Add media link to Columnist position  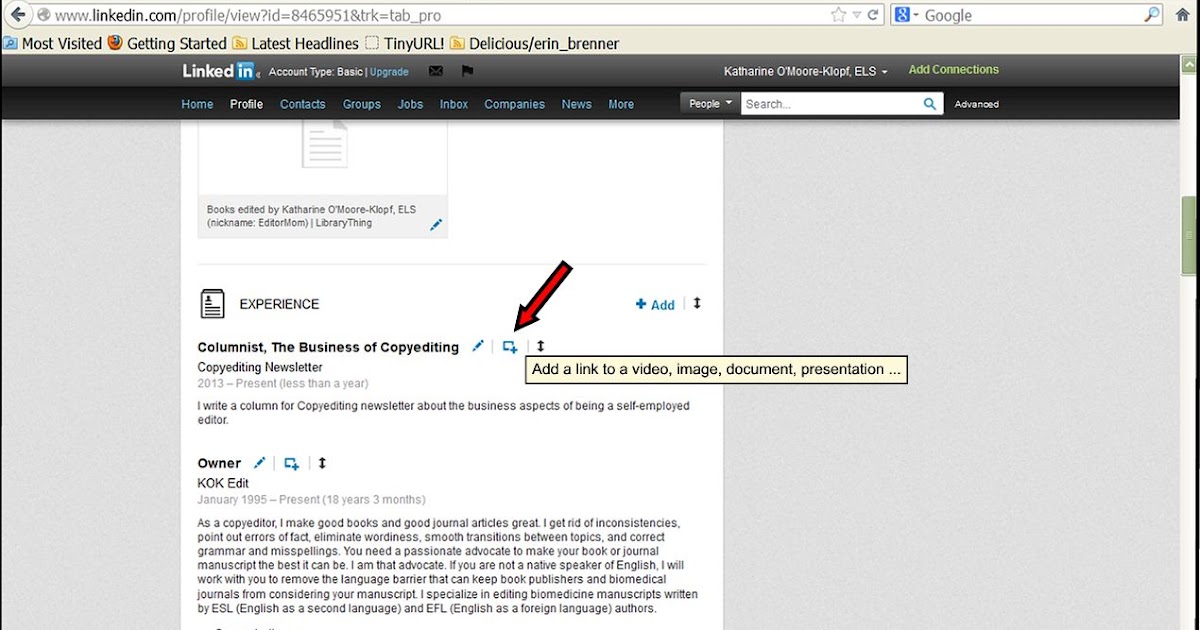point(510,347)
